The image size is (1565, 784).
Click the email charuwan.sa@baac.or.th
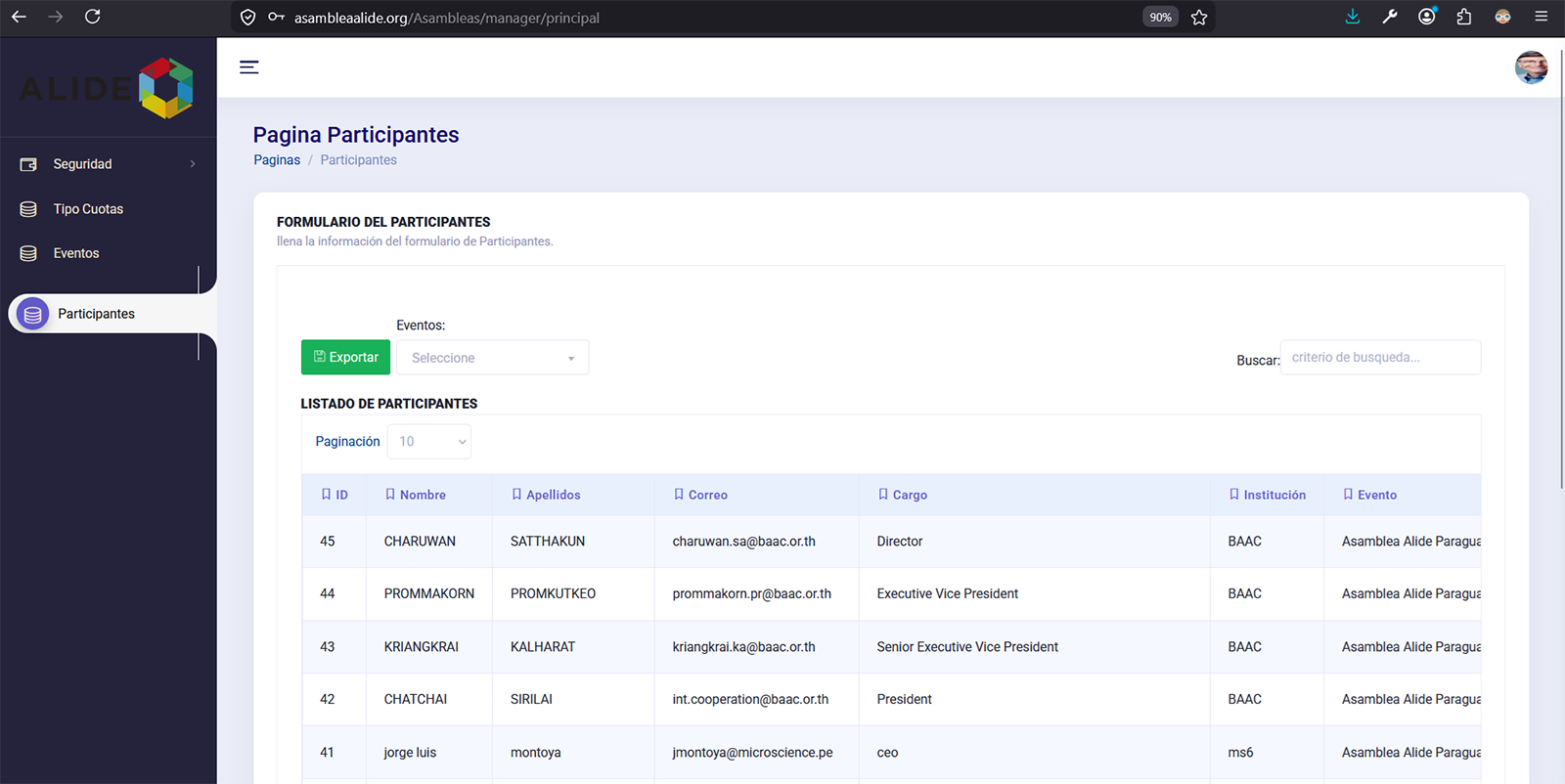coord(743,542)
